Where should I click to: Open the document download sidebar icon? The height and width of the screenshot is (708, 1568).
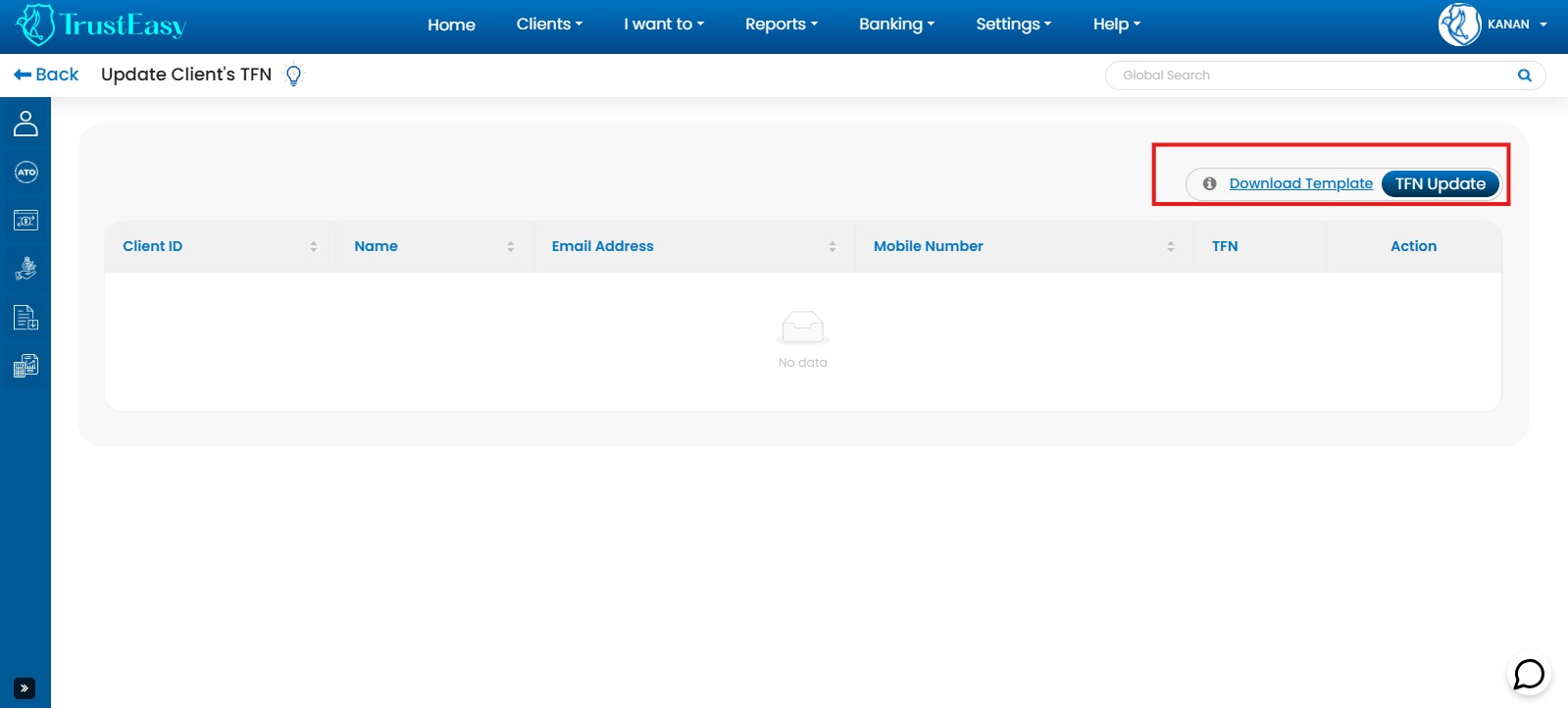pos(25,318)
